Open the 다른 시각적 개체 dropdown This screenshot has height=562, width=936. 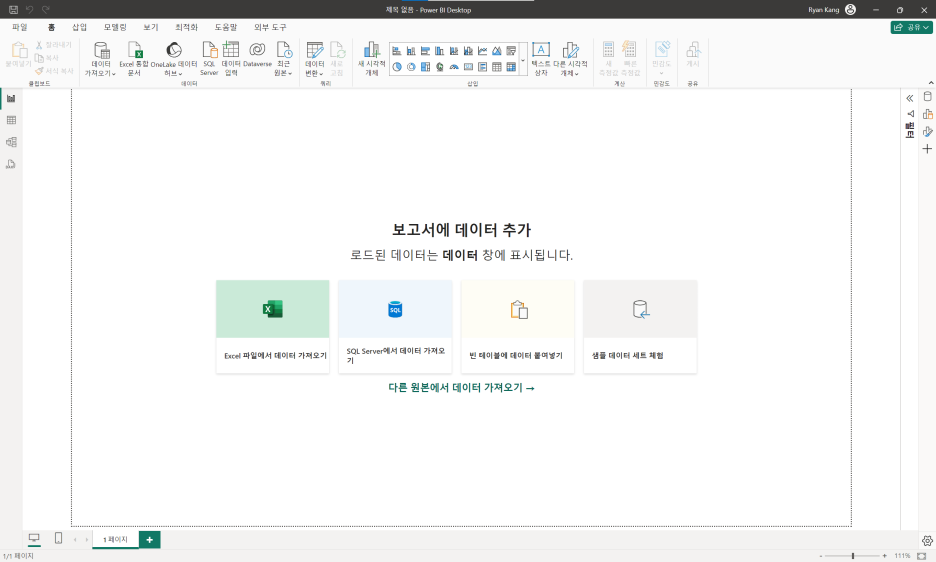(x=570, y=59)
